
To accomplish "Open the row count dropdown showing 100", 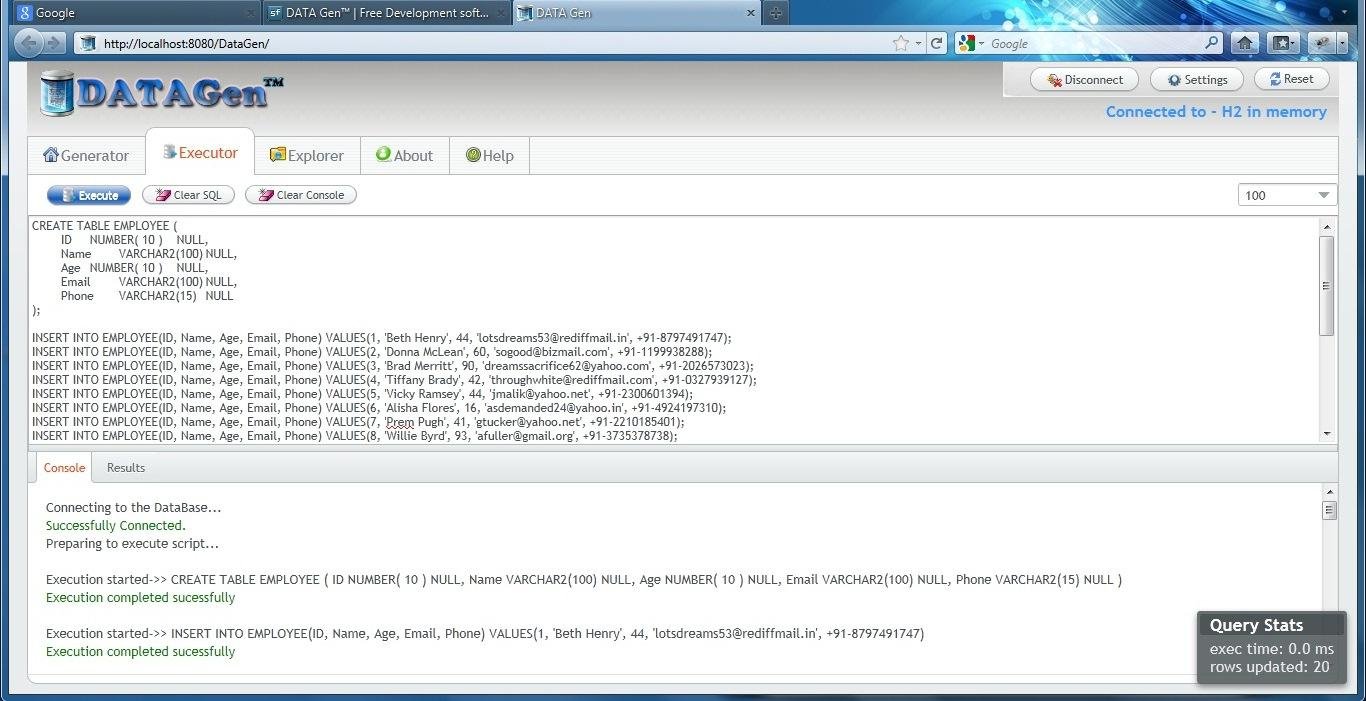I will pyautogui.click(x=1322, y=195).
